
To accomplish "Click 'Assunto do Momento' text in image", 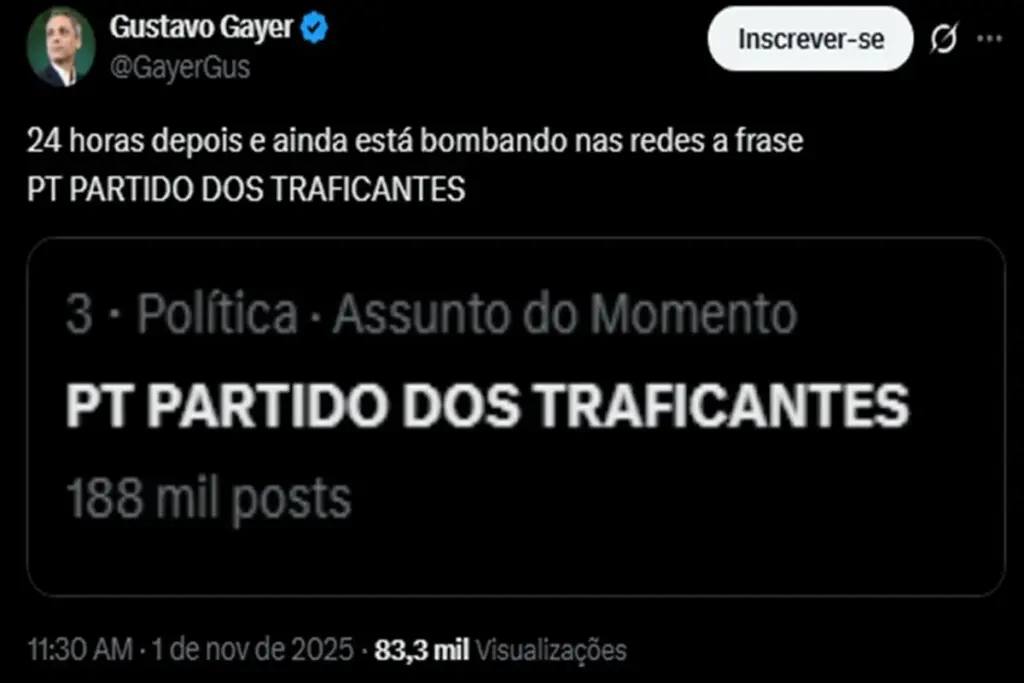I will pyautogui.click(x=565, y=314).
